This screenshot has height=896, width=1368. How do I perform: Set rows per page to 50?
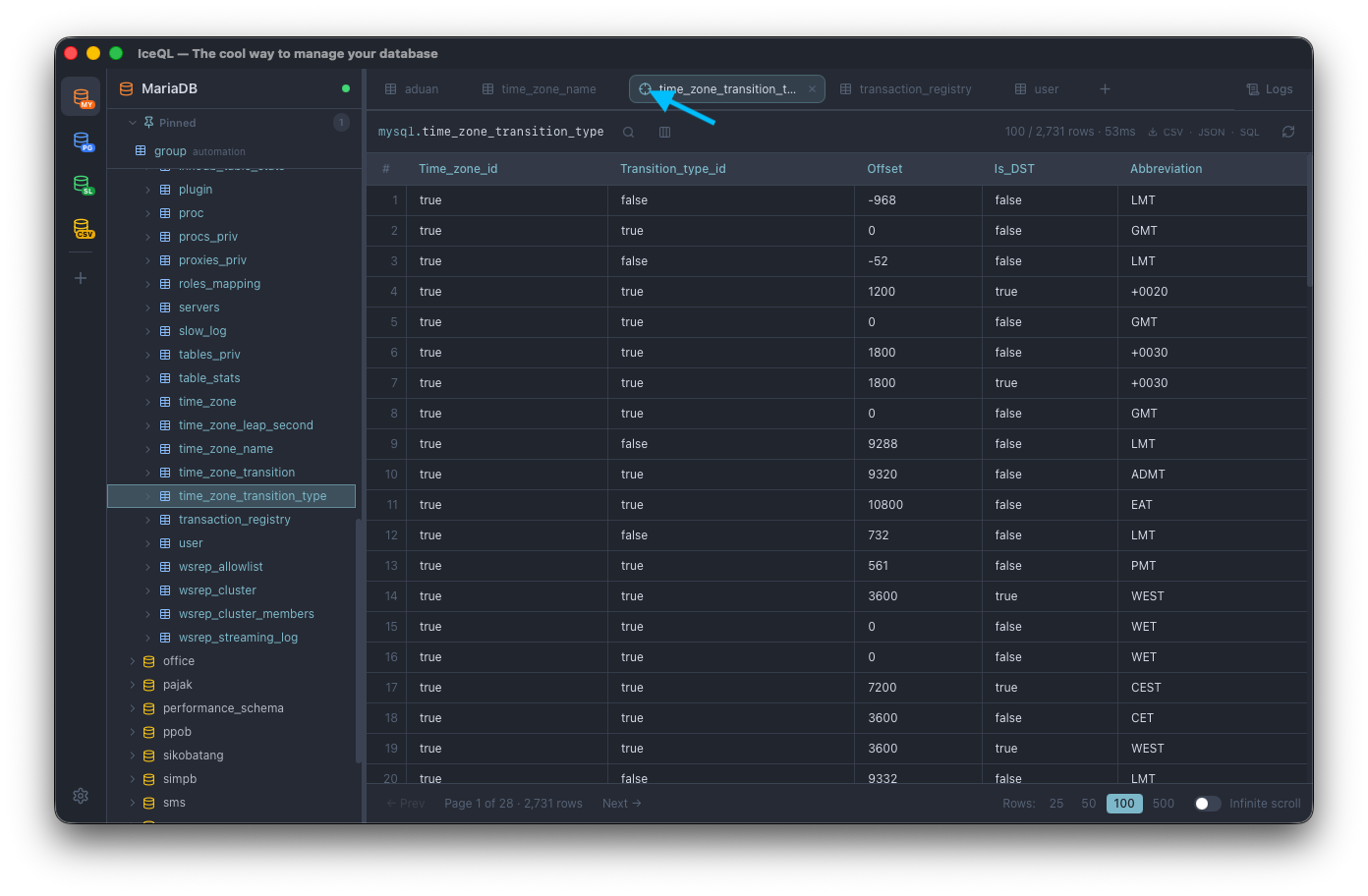point(1089,804)
